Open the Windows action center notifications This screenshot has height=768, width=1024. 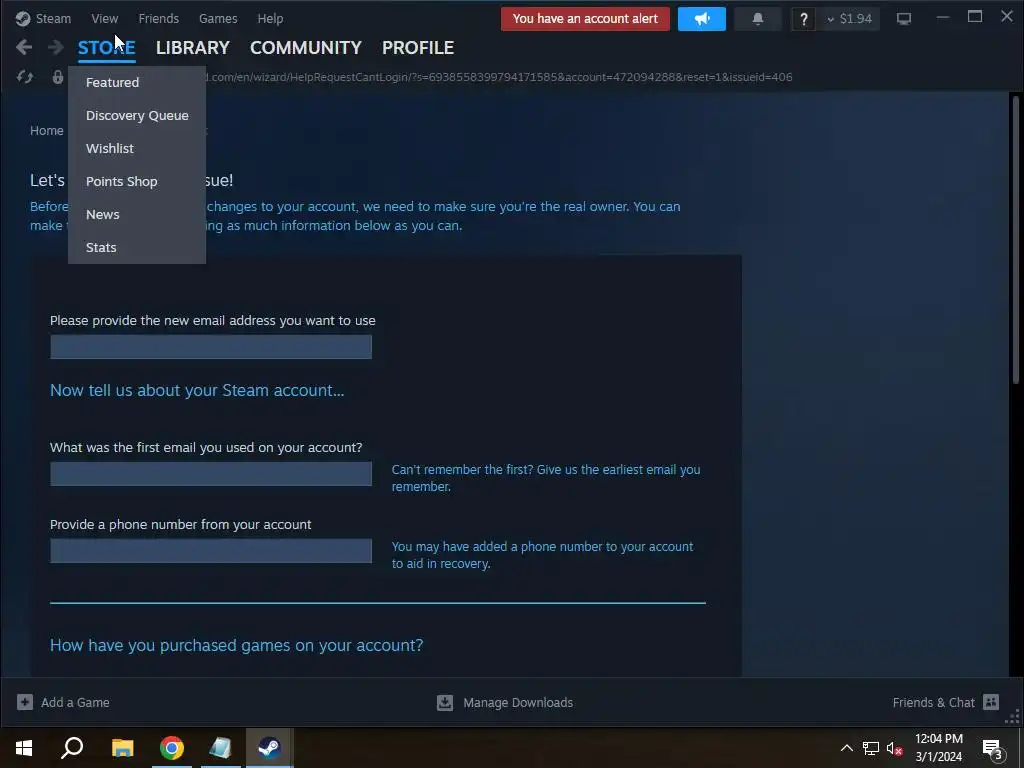[x=993, y=749]
